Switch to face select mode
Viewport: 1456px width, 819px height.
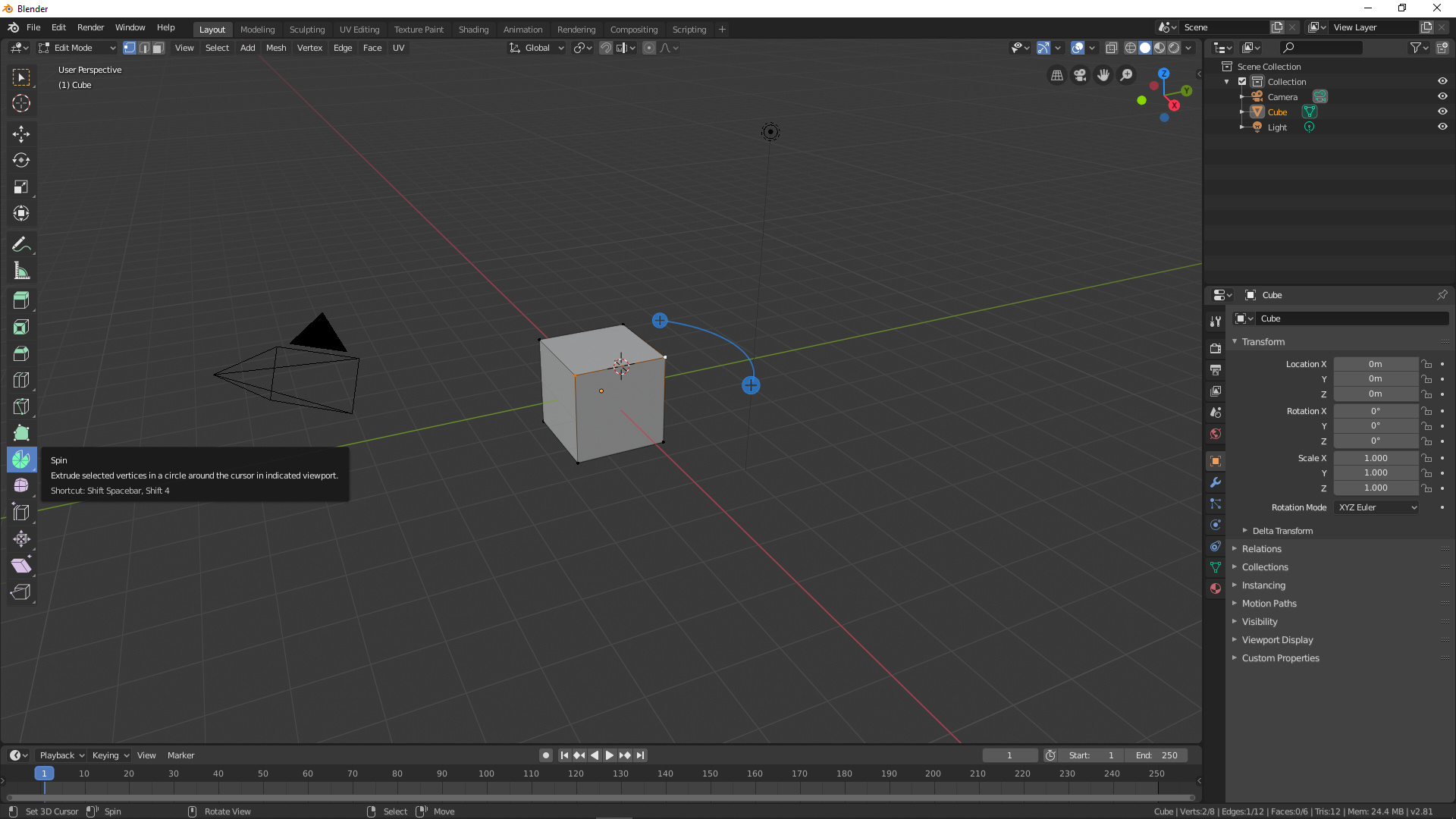click(158, 48)
